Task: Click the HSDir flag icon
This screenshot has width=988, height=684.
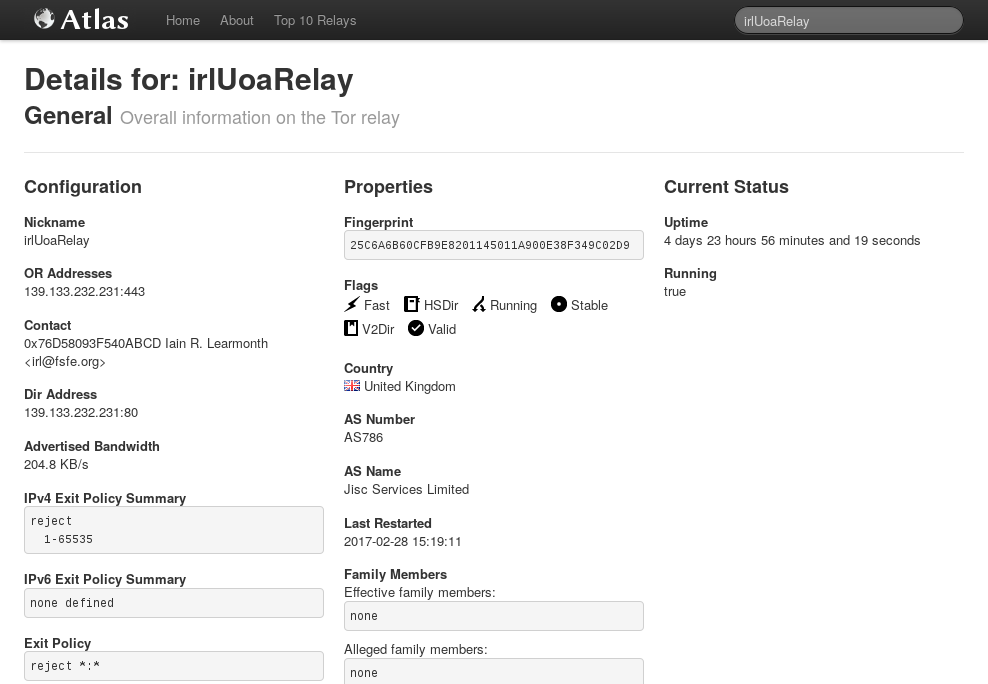Action: coord(411,304)
